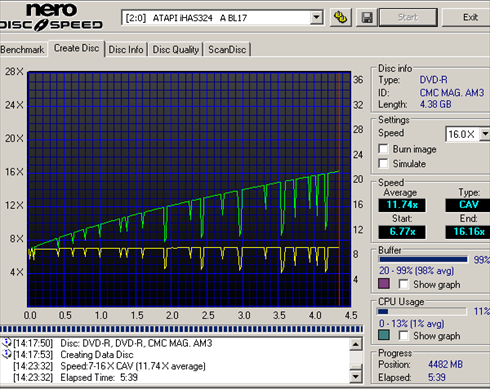Switch to the Benchmark tab
490x389 pixels.
(22, 50)
